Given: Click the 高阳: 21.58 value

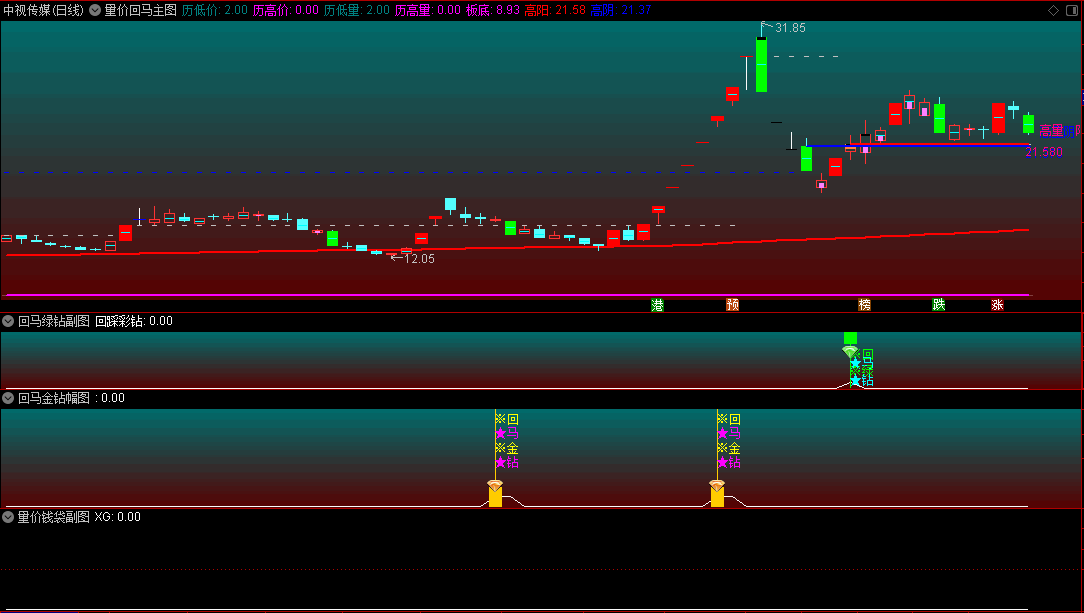Looking at the screenshot, I should click(555, 10).
